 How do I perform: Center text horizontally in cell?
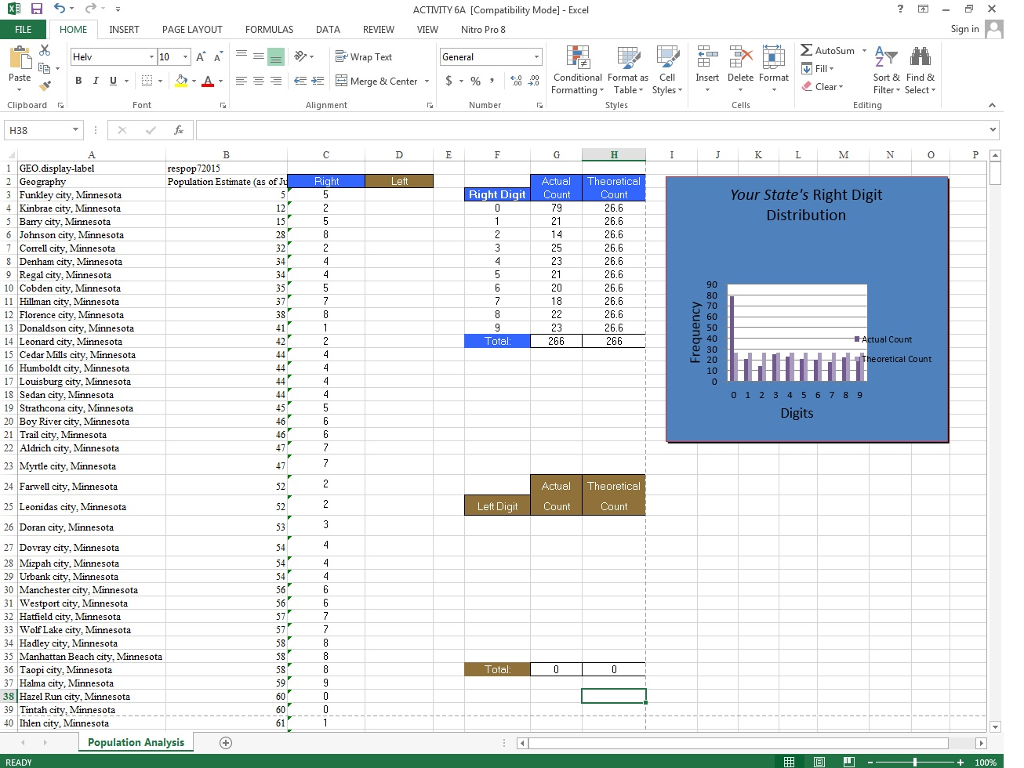click(259, 81)
